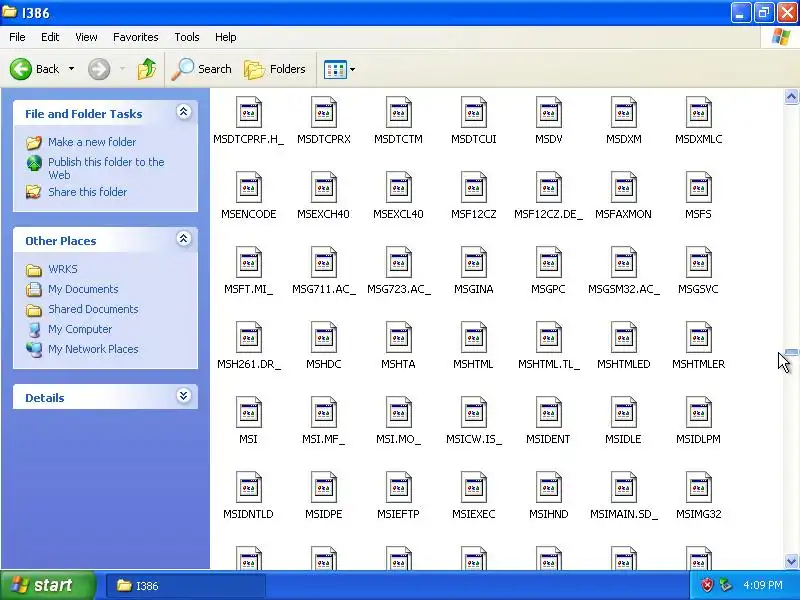Open the View menu

pyautogui.click(x=86, y=37)
